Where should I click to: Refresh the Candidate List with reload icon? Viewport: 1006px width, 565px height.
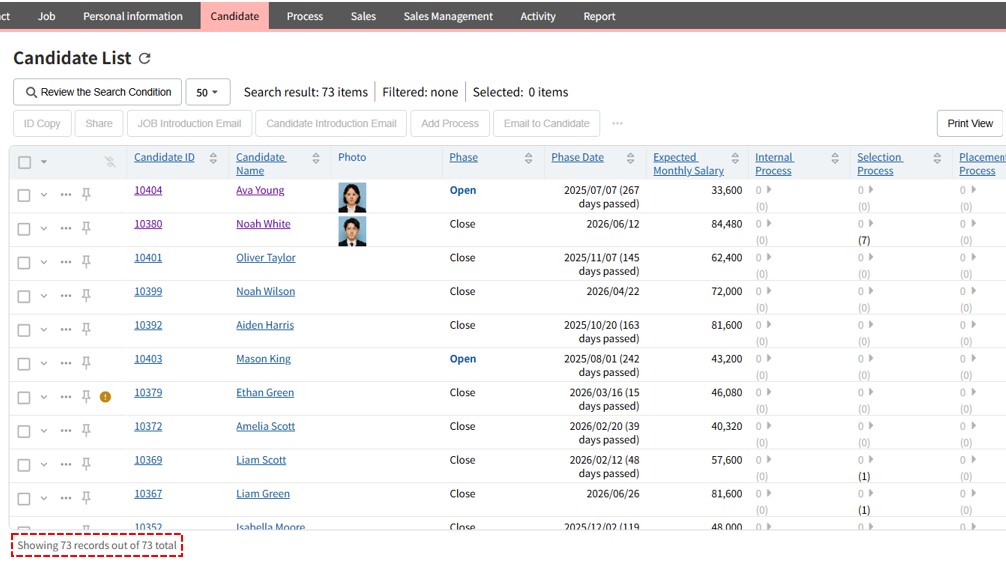[145, 59]
